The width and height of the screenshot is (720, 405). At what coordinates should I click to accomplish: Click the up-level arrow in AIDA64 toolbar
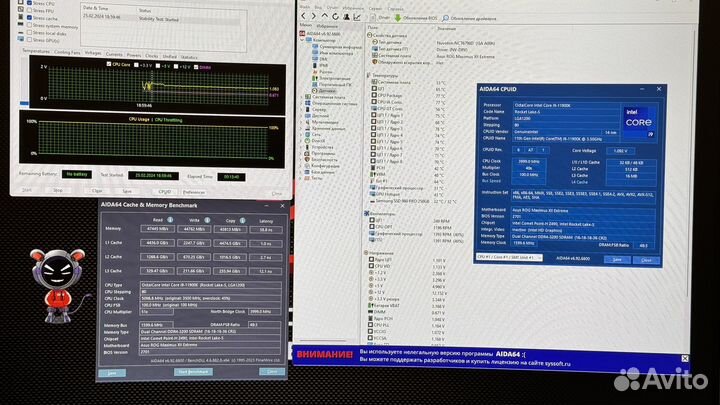click(325, 17)
